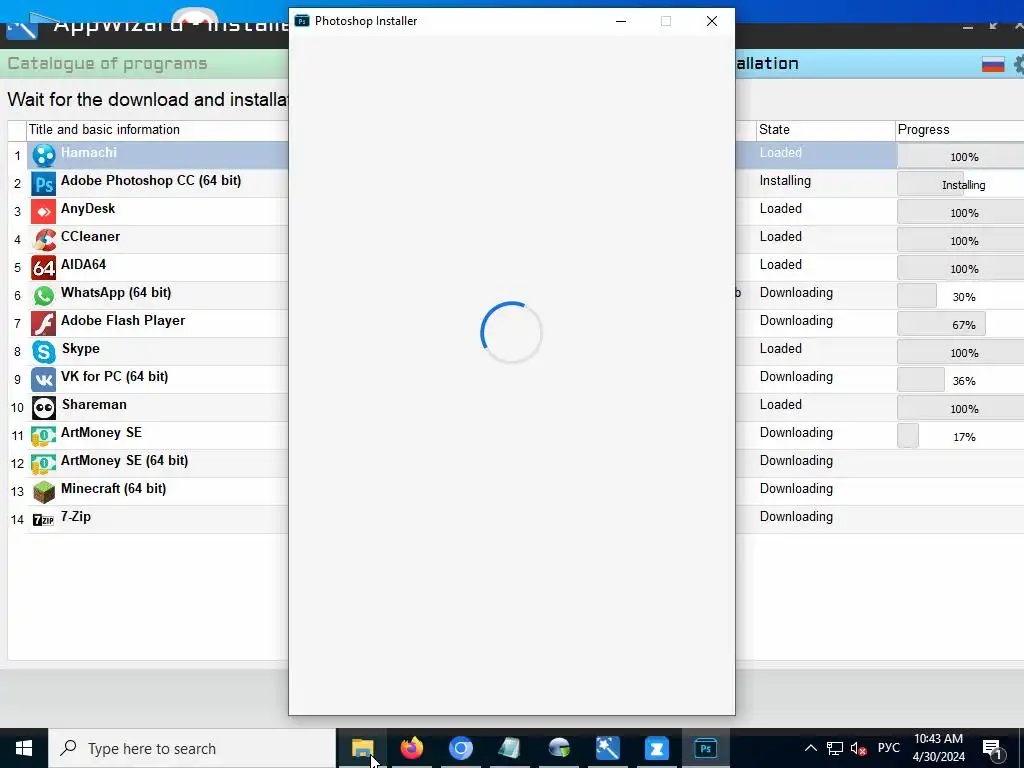Click the Adobe Flash Player icon
The width and height of the screenshot is (1024, 768).
(x=44, y=324)
